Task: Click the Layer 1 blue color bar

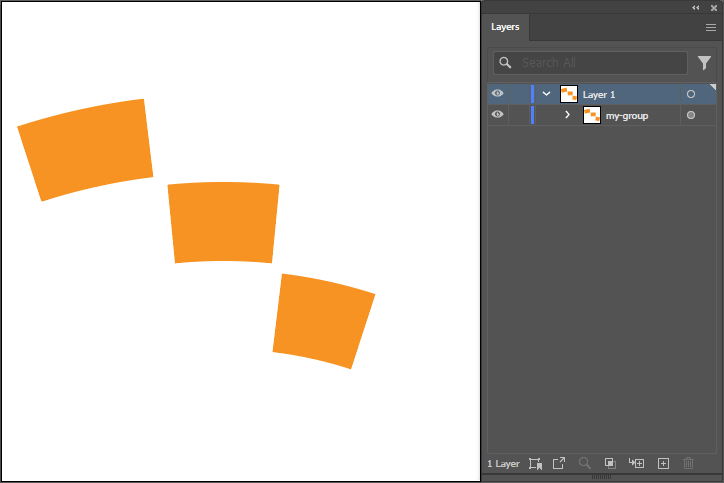Action: [x=532, y=94]
